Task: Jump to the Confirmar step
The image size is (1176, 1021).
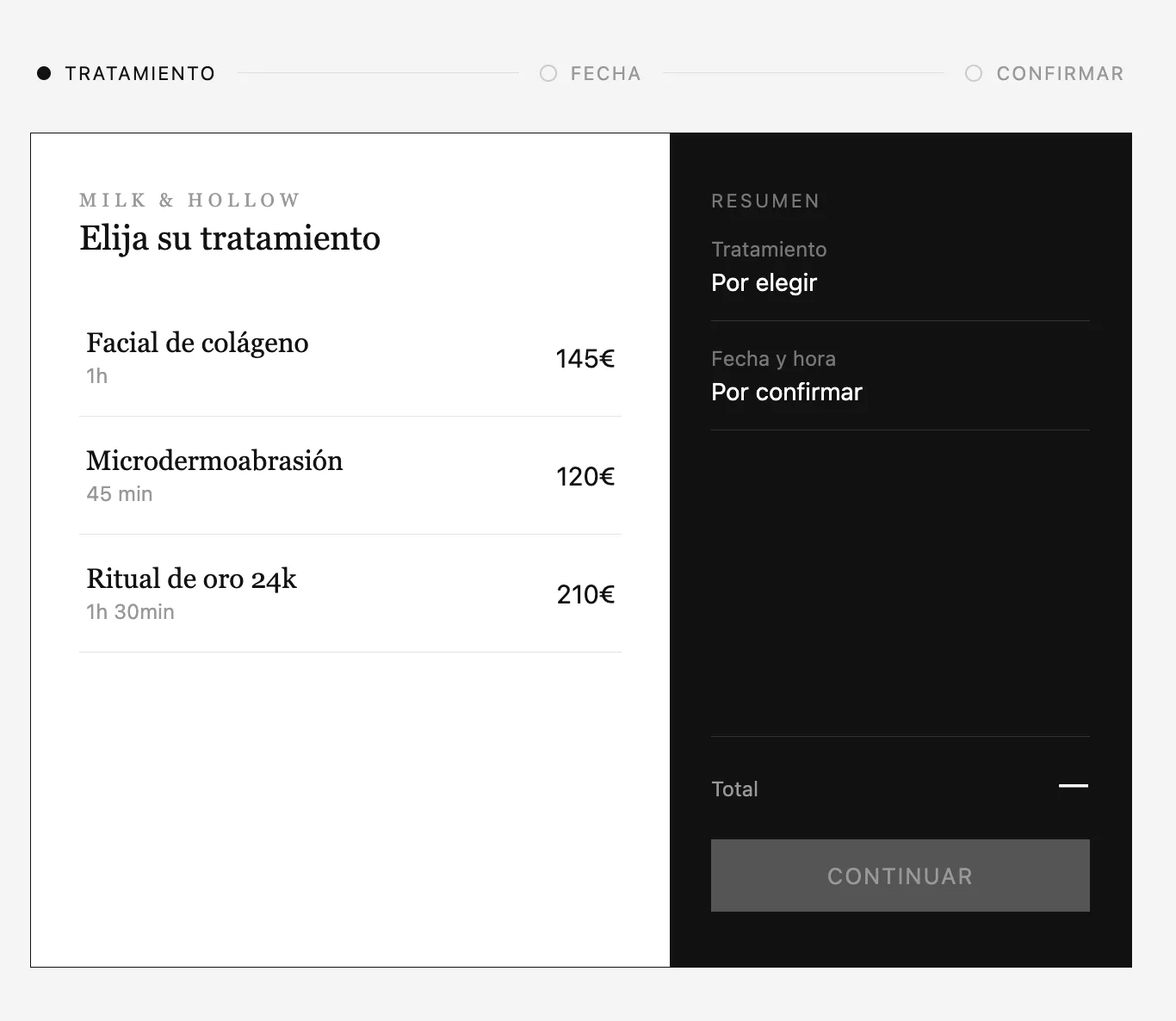Action: pyautogui.click(x=1044, y=73)
